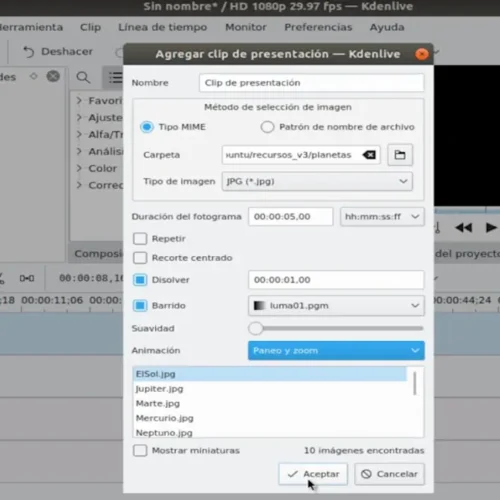The height and width of the screenshot is (500, 500).
Task: Click the Nombre input field
Action: (311, 83)
